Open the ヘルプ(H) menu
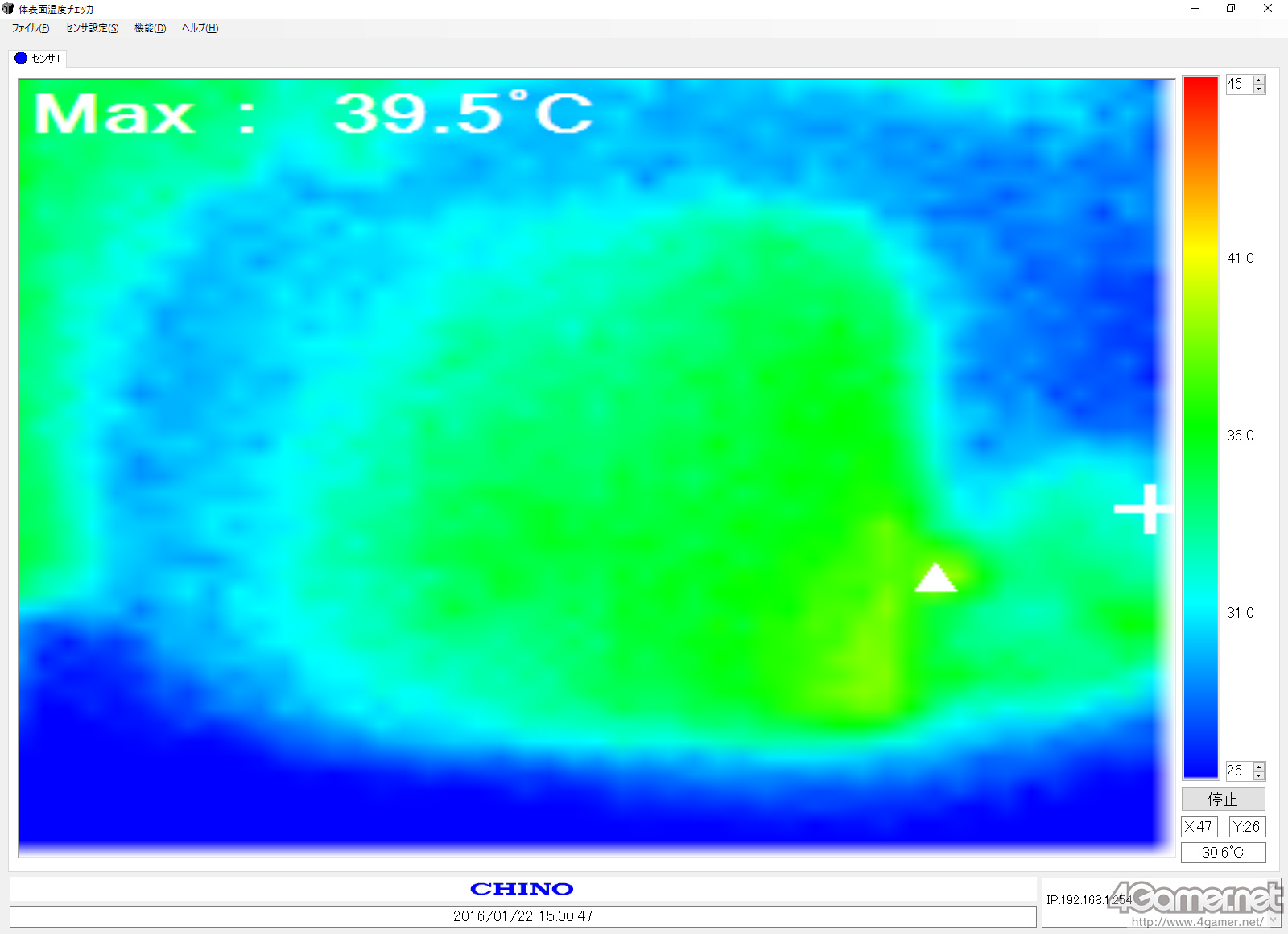The image size is (1288, 934). (x=200, y=28)
